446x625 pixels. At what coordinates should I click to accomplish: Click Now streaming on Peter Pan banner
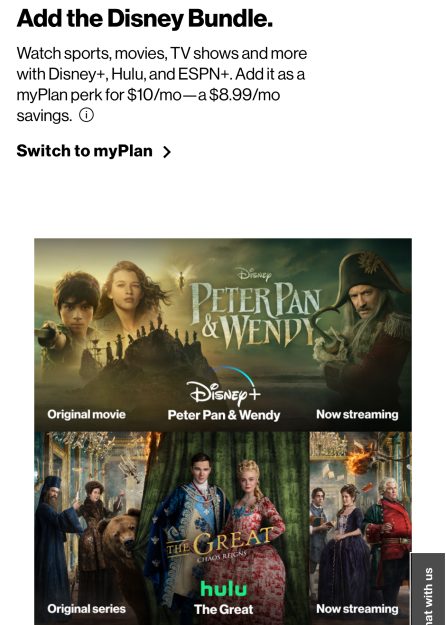pos(357,415)
